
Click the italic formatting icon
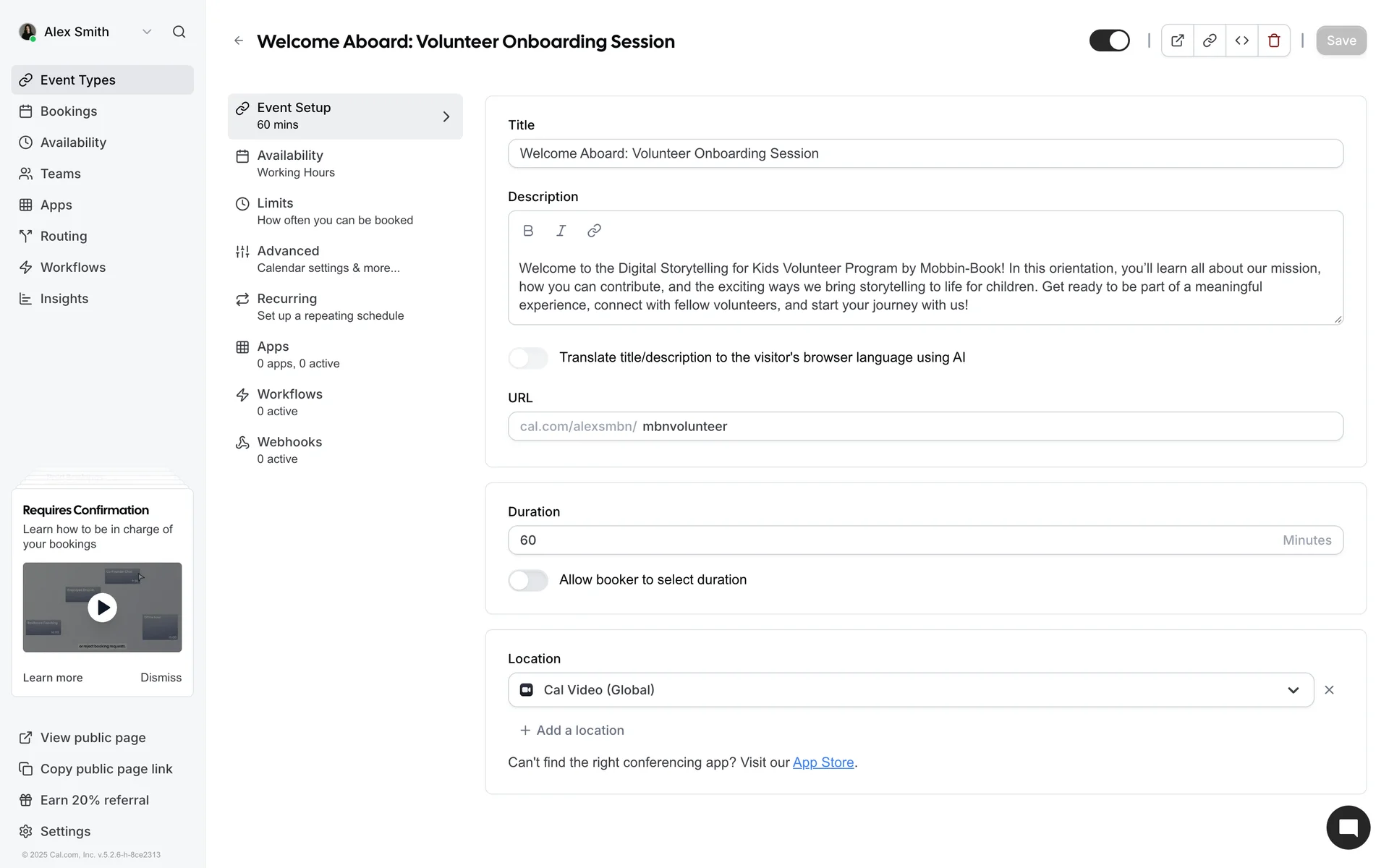point(561,231)
